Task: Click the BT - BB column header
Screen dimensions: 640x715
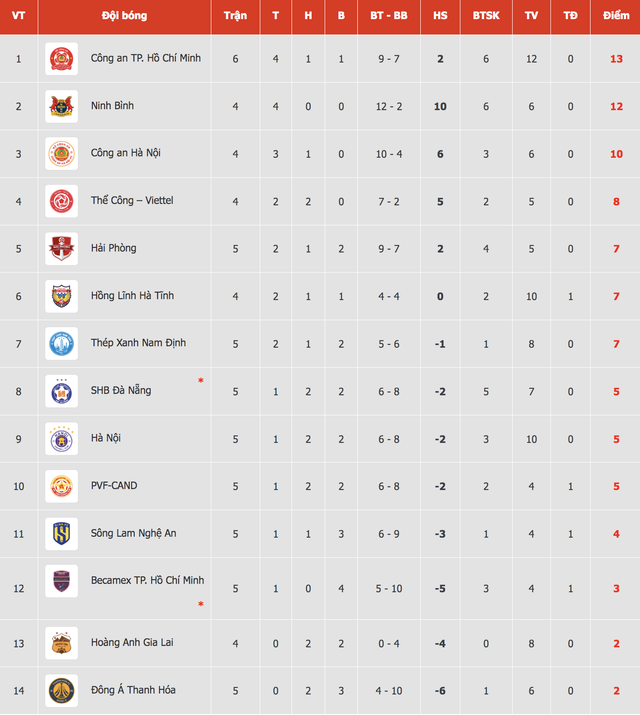Action: point(388,16)
